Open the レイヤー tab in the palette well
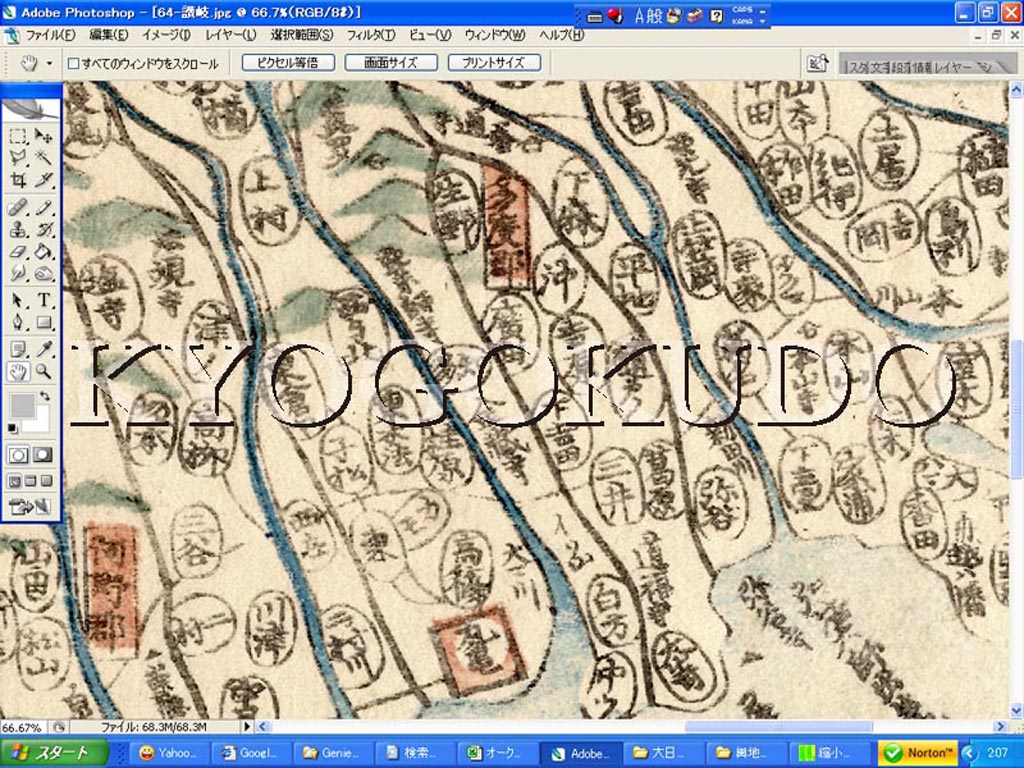1024x768 pixels. [x=954, y=67]
